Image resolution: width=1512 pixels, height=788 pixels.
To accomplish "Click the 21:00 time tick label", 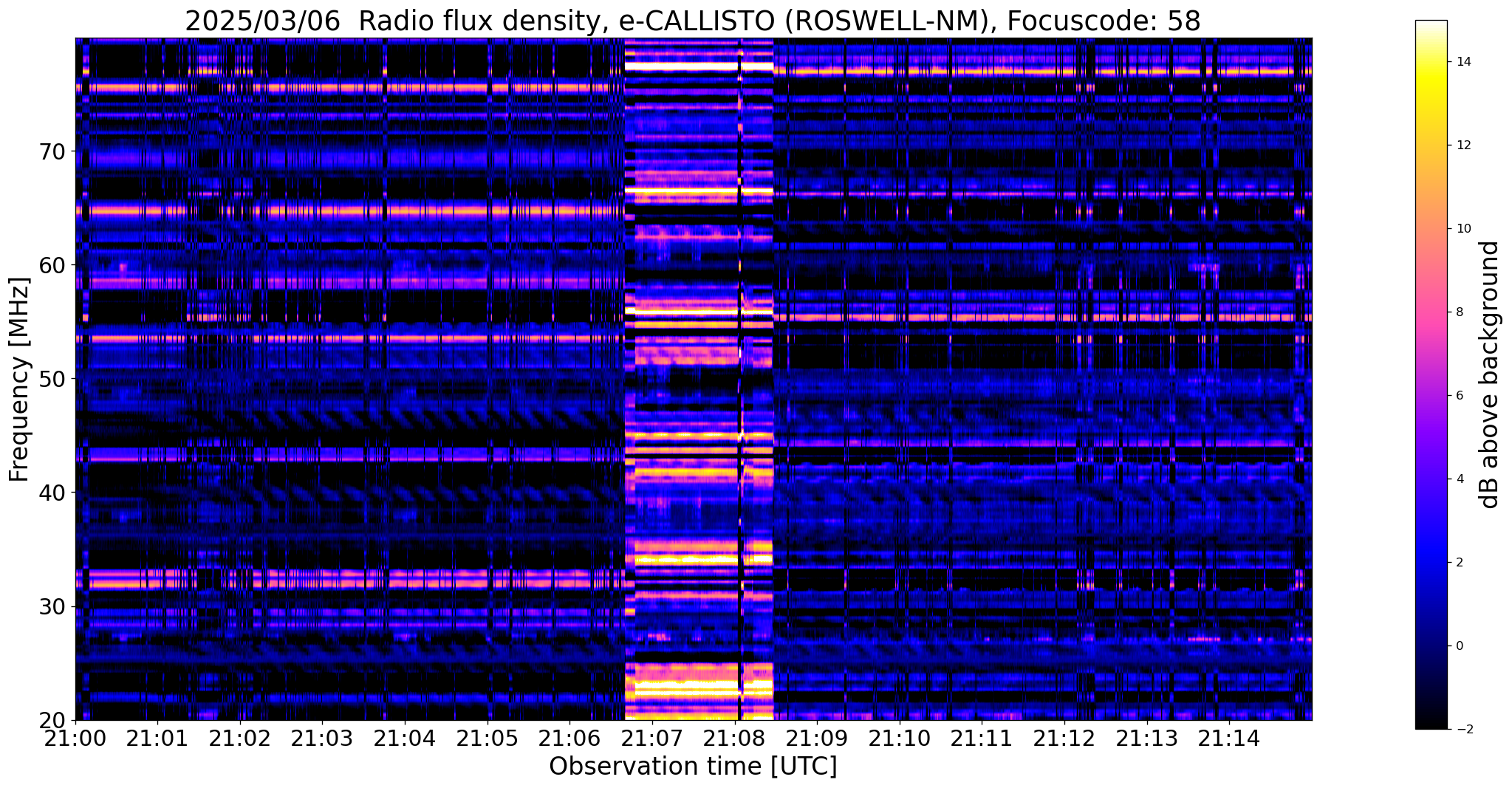I will pos(76,738).
